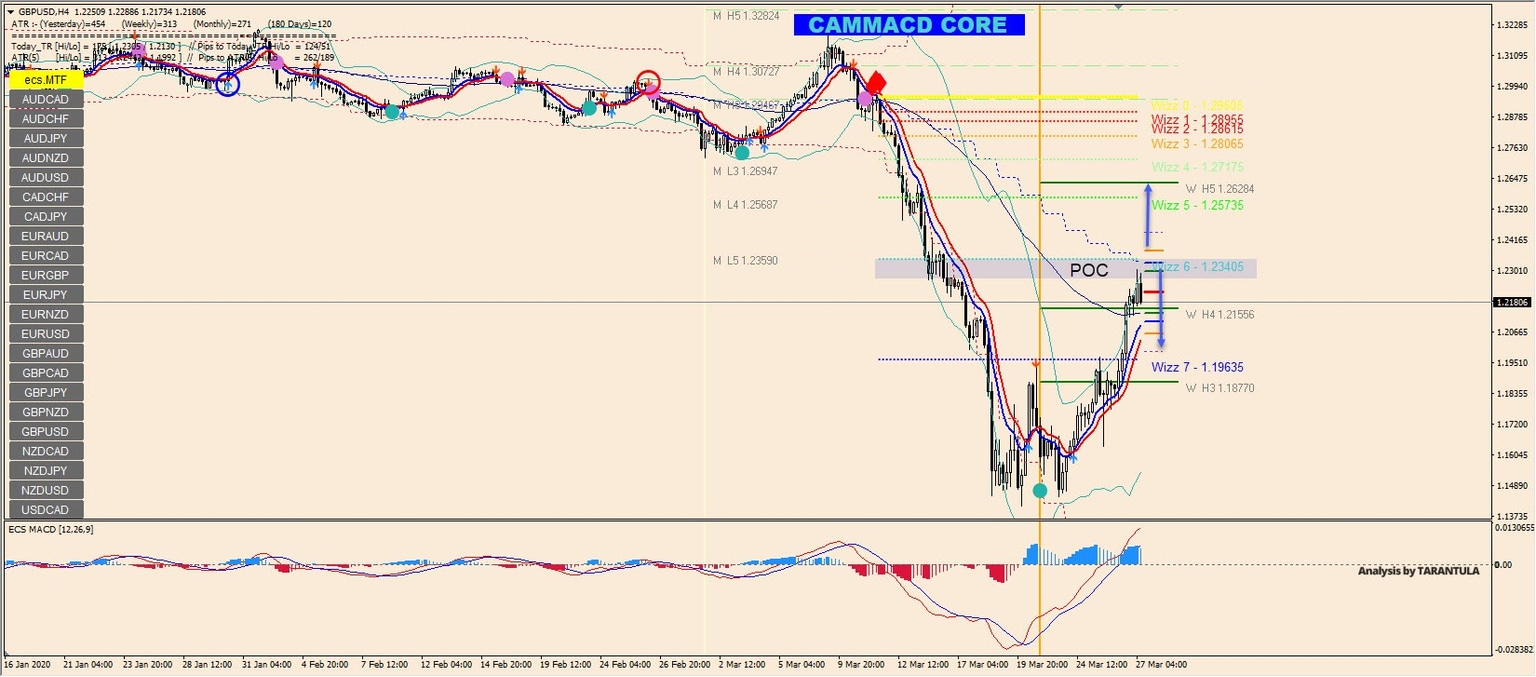The height and width of the screenshot is (677, 1536).
Task: Switch to the AUDCAD symbol
Action: [x=45, y=99]
